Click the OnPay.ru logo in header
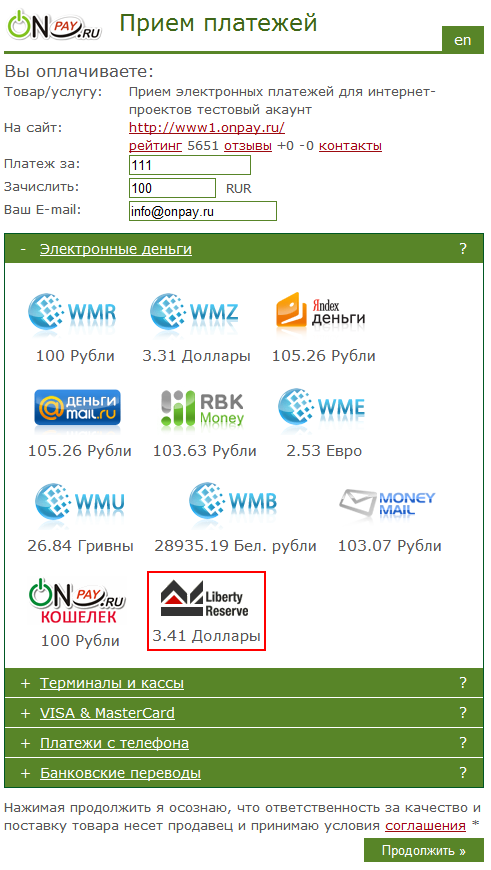The image size is (491, 870). 54,26
